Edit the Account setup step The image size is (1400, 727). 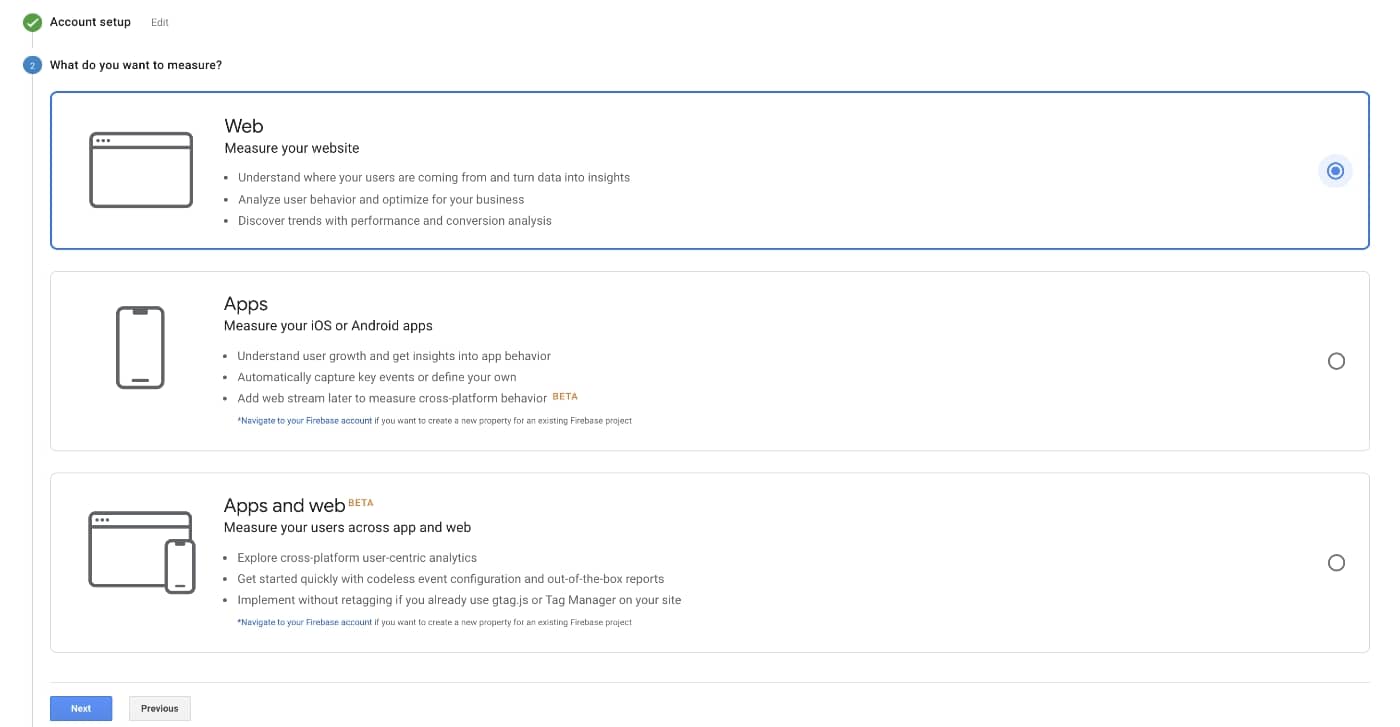(x=160, y=22)
